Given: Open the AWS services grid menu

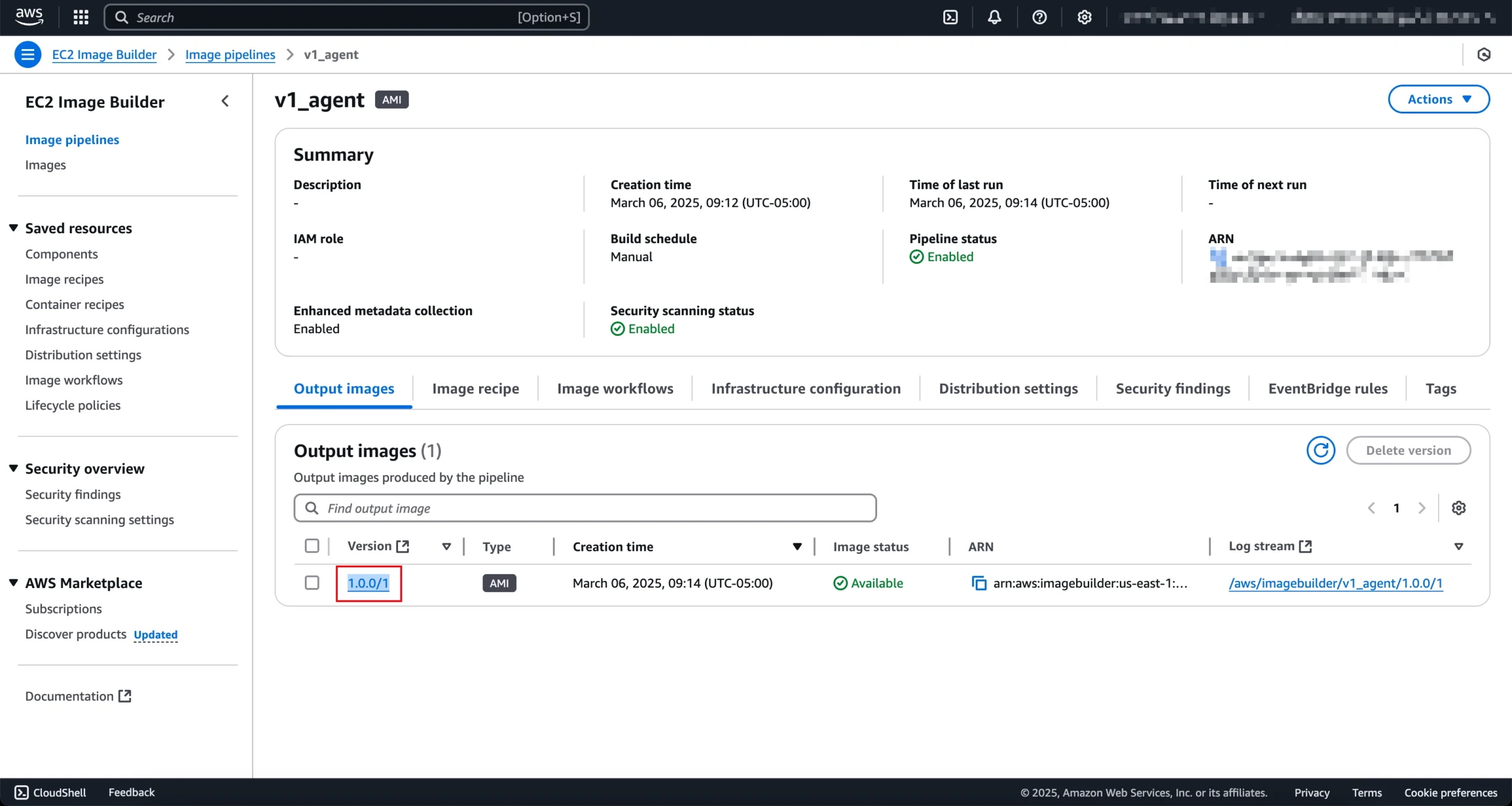Looking at the screenshot, I should 81,17.
